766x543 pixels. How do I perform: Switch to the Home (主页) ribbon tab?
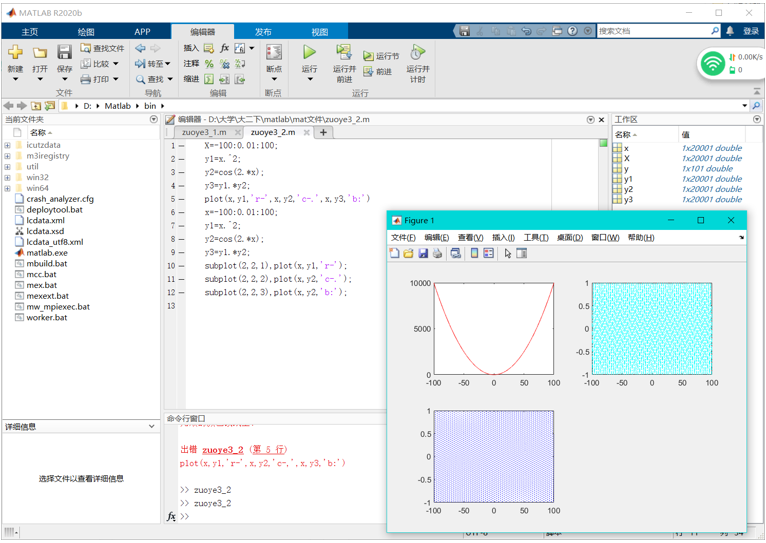[30, 32]
